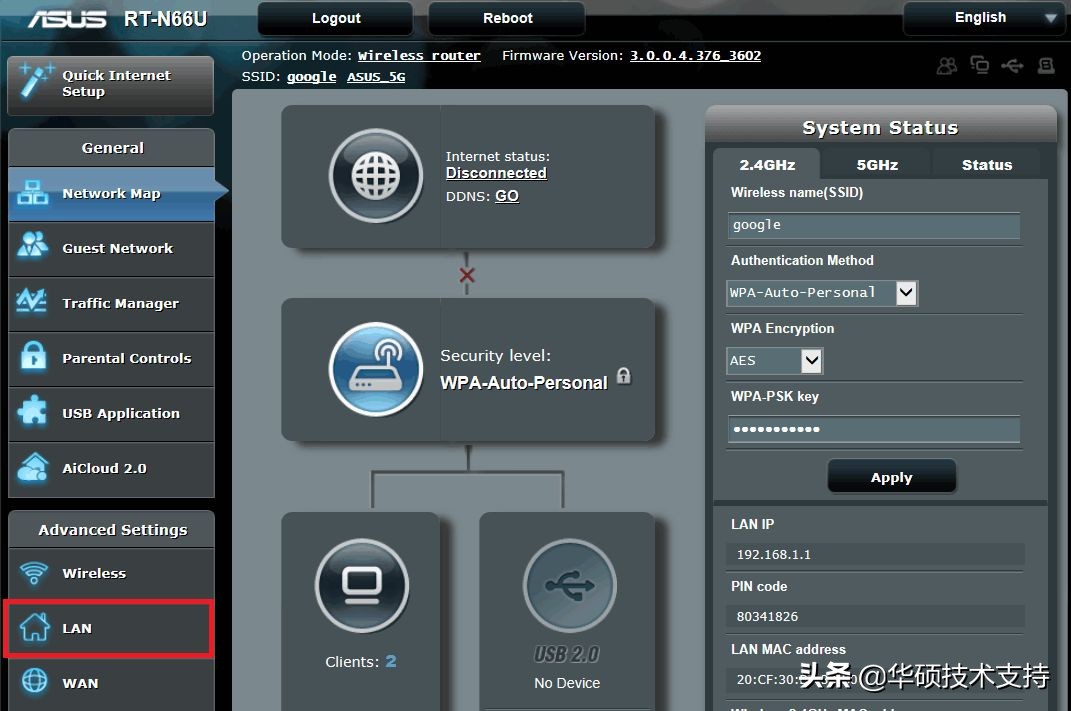The image size is (1071, 711).
Task: Switch to the 5GHz tab
Action: [x=877, y=165]
